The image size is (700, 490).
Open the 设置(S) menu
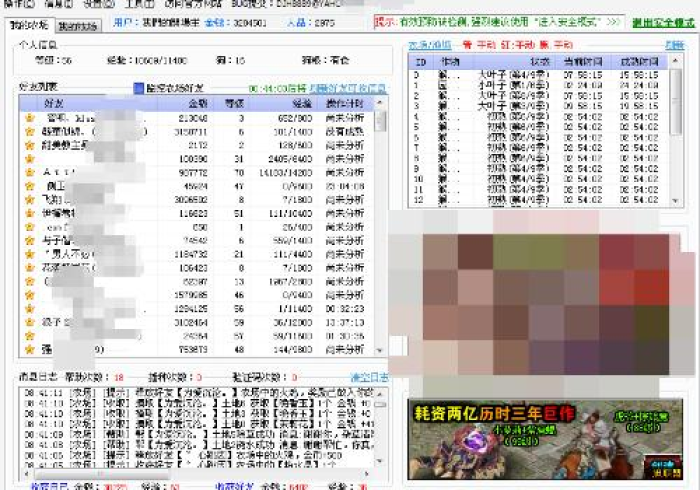[x=99, y=4]
